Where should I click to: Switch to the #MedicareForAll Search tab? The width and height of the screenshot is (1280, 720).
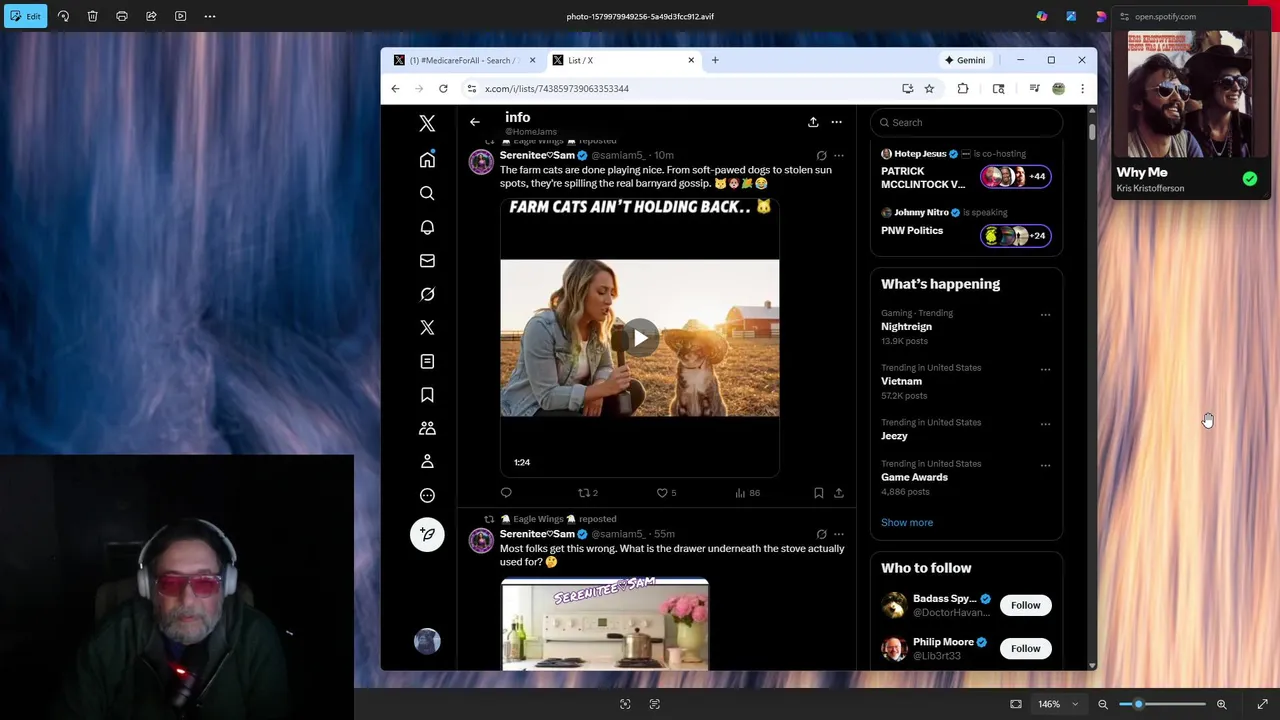click(465, 60)
